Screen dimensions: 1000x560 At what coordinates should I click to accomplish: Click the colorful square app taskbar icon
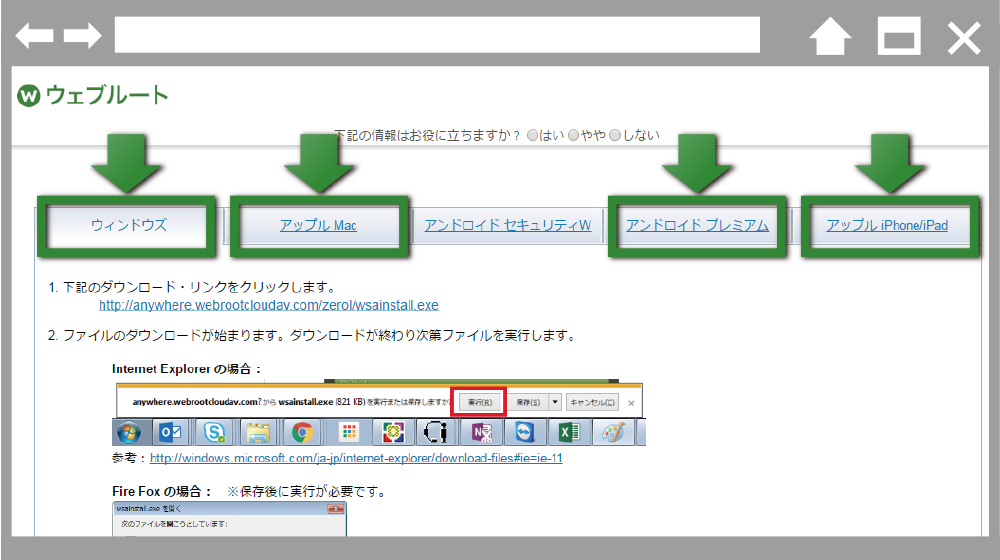tap(393, 432)
